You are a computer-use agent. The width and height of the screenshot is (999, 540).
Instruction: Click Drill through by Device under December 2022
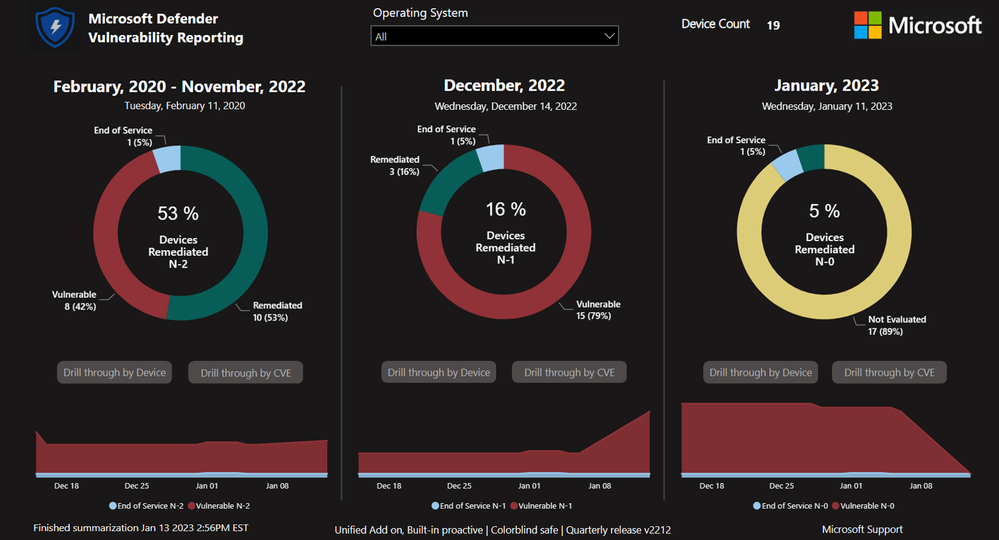pyautogui.click(x=438, y=373)
